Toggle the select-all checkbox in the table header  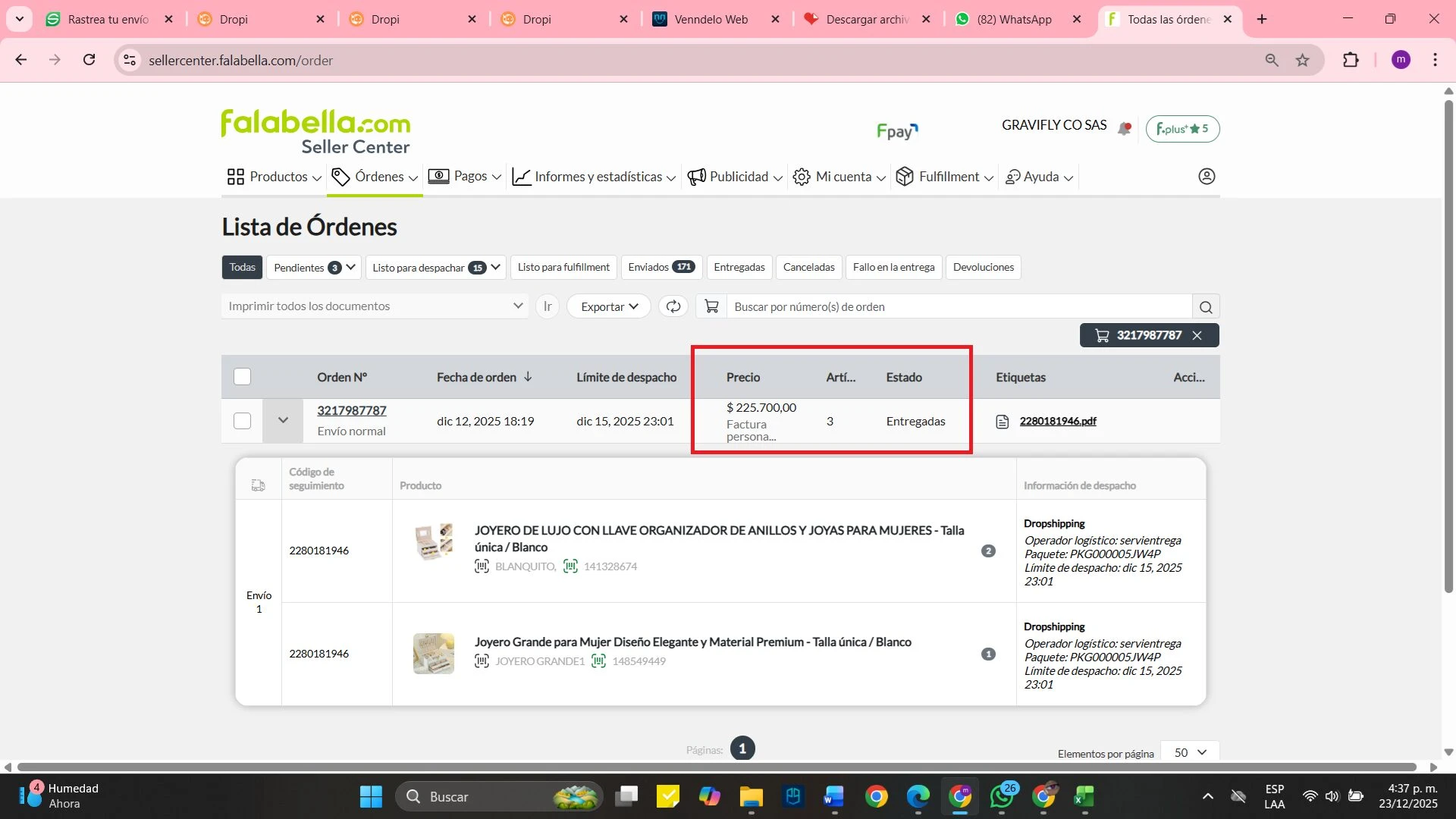pyautogui.click(x=242, y=377)
